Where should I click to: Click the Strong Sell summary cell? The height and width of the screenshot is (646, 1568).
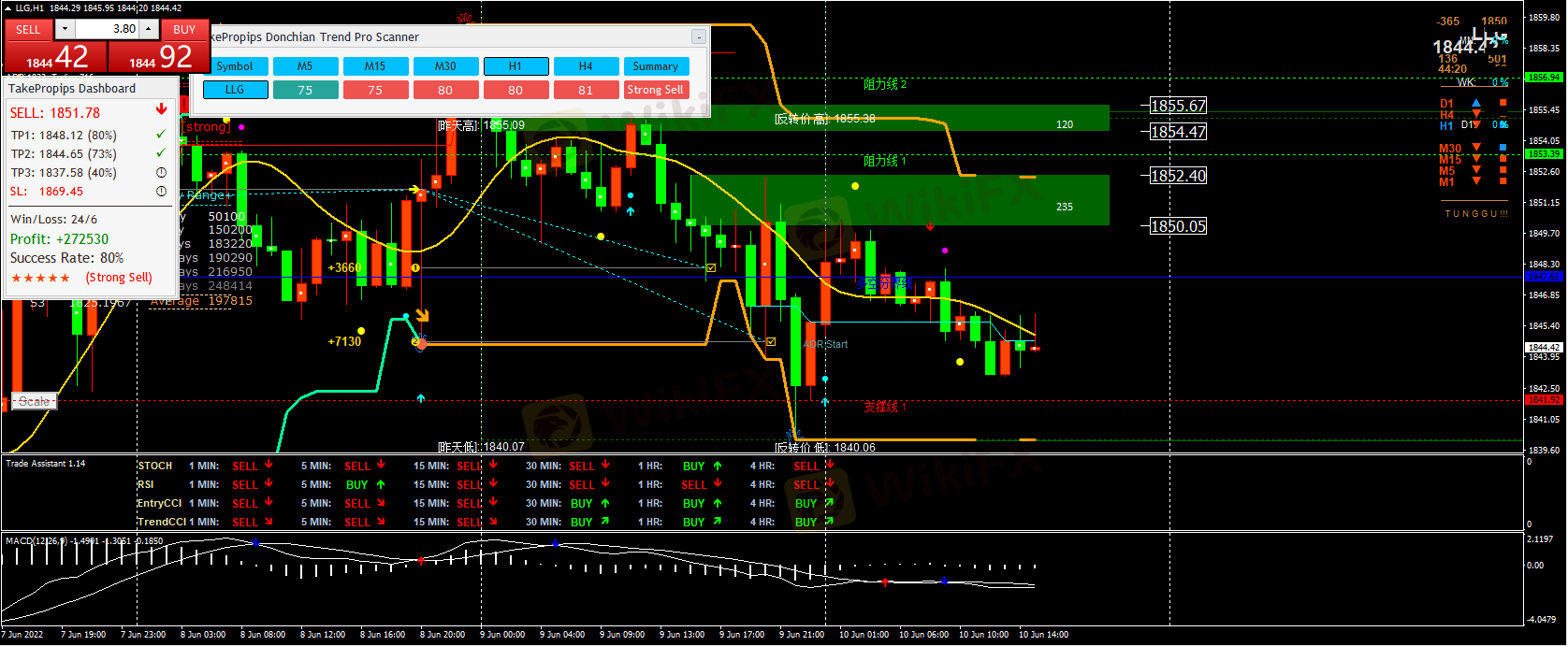[x=655, y=90]
